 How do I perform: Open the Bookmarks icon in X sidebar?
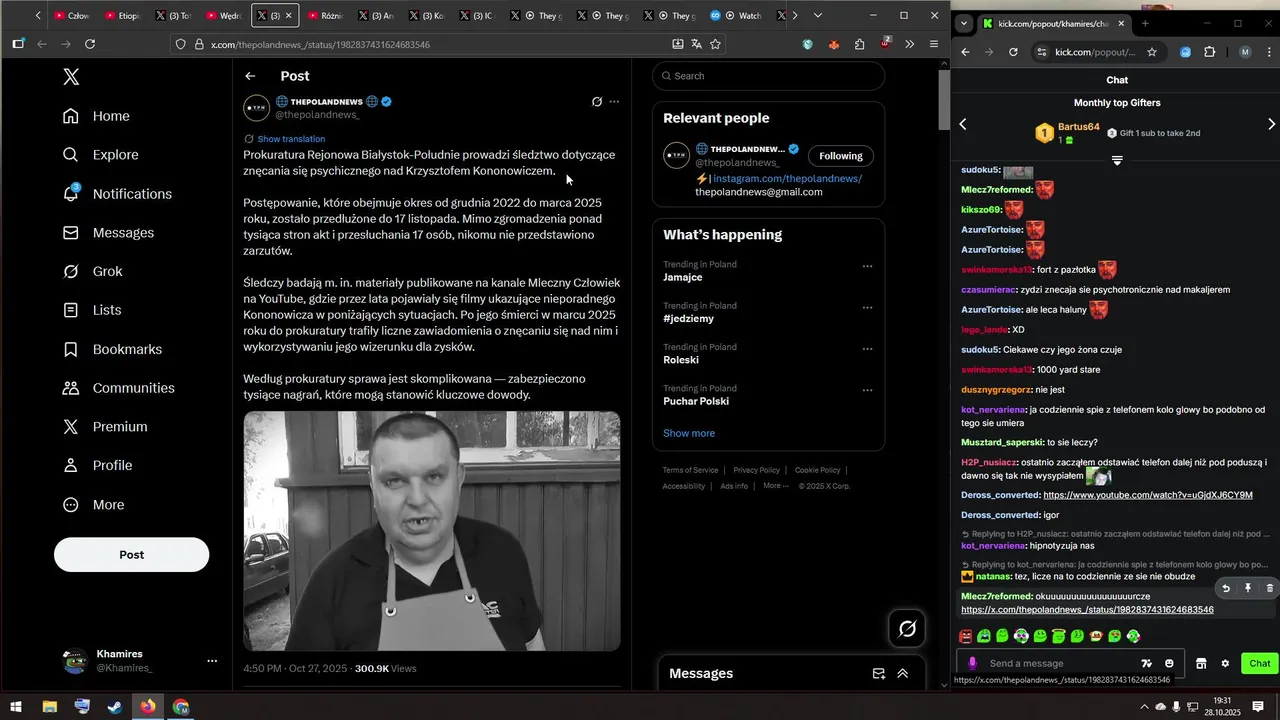[71, 349]
